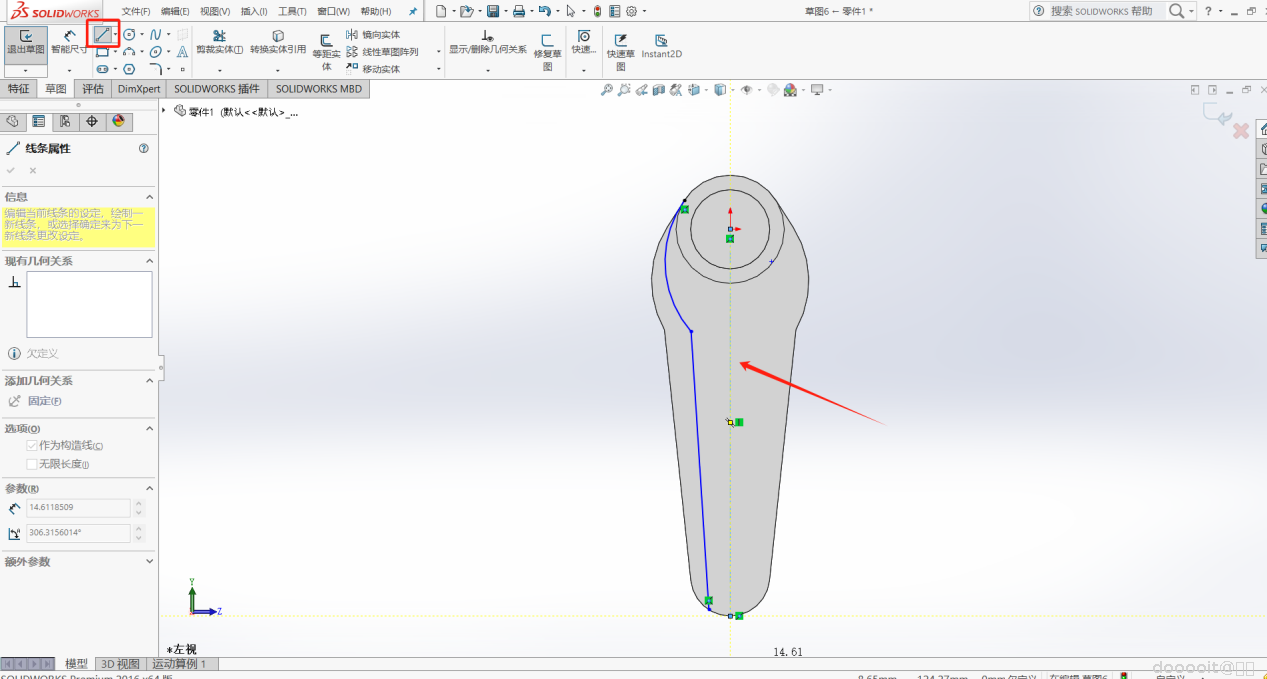This screenshot has height=679, width=1267.
Task: Click the Exit Sketch (退出草图) button
Action: [25, 42]
